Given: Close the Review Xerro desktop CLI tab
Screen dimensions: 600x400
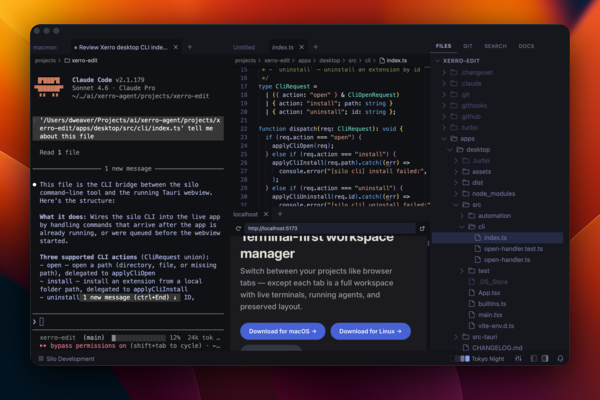Looking at the screenshot, I should 176,47.
